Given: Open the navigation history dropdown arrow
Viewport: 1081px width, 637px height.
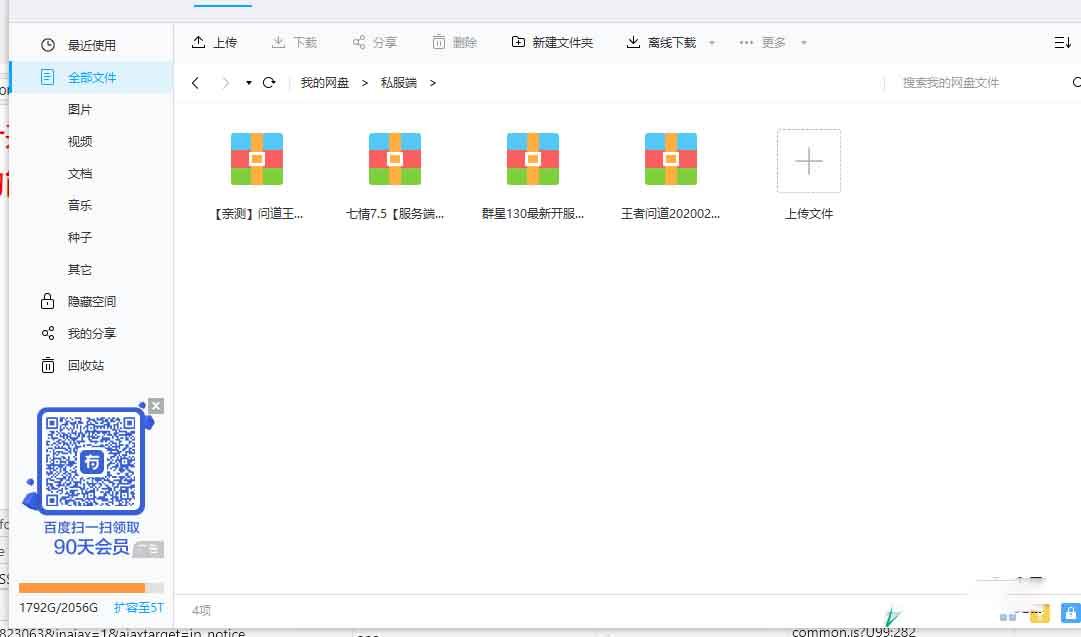Looking at the screenshot, I should [x=248, y=83].
